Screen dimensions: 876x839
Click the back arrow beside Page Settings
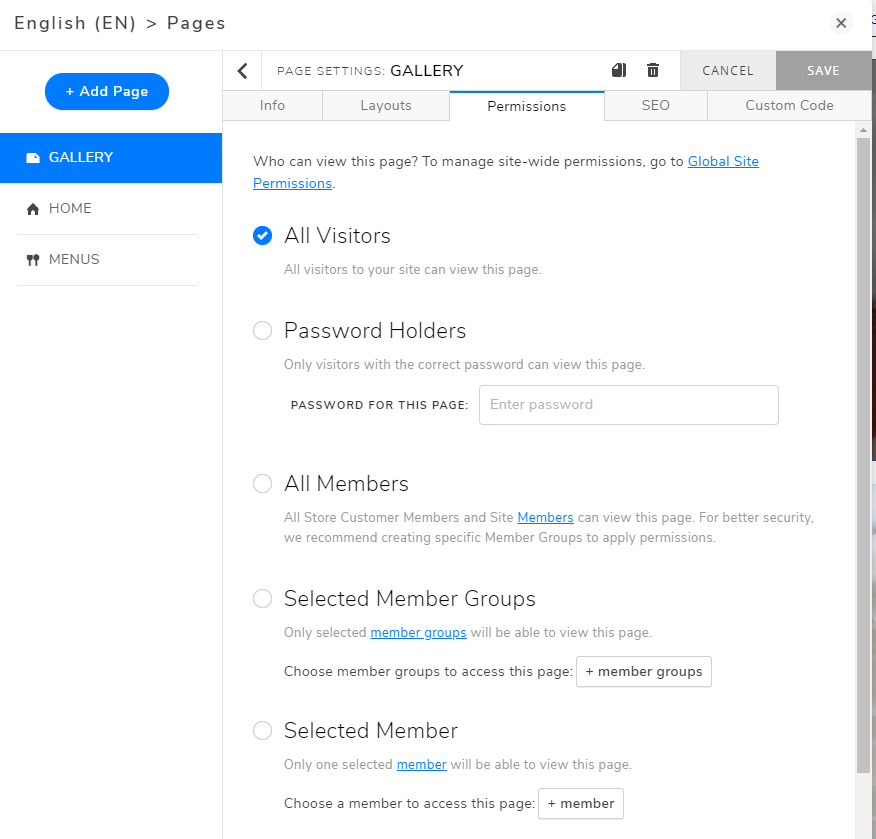242,71
